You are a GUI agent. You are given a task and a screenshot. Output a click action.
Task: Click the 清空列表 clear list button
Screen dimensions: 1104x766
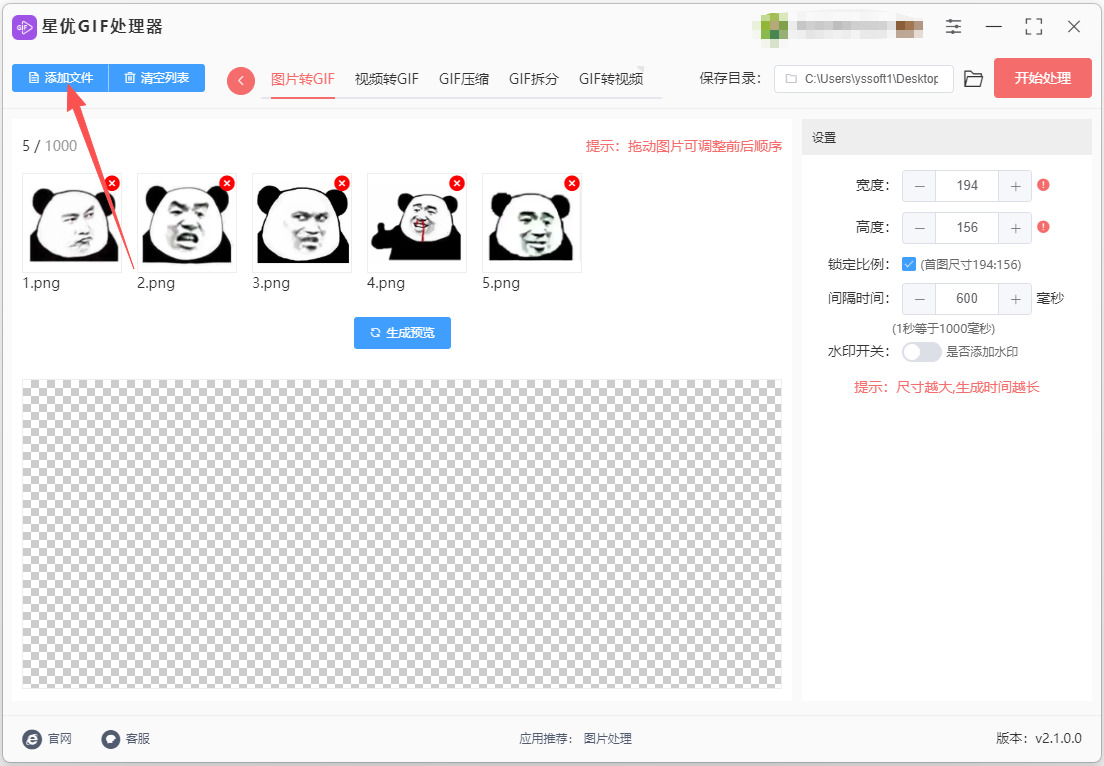point(157,78)
